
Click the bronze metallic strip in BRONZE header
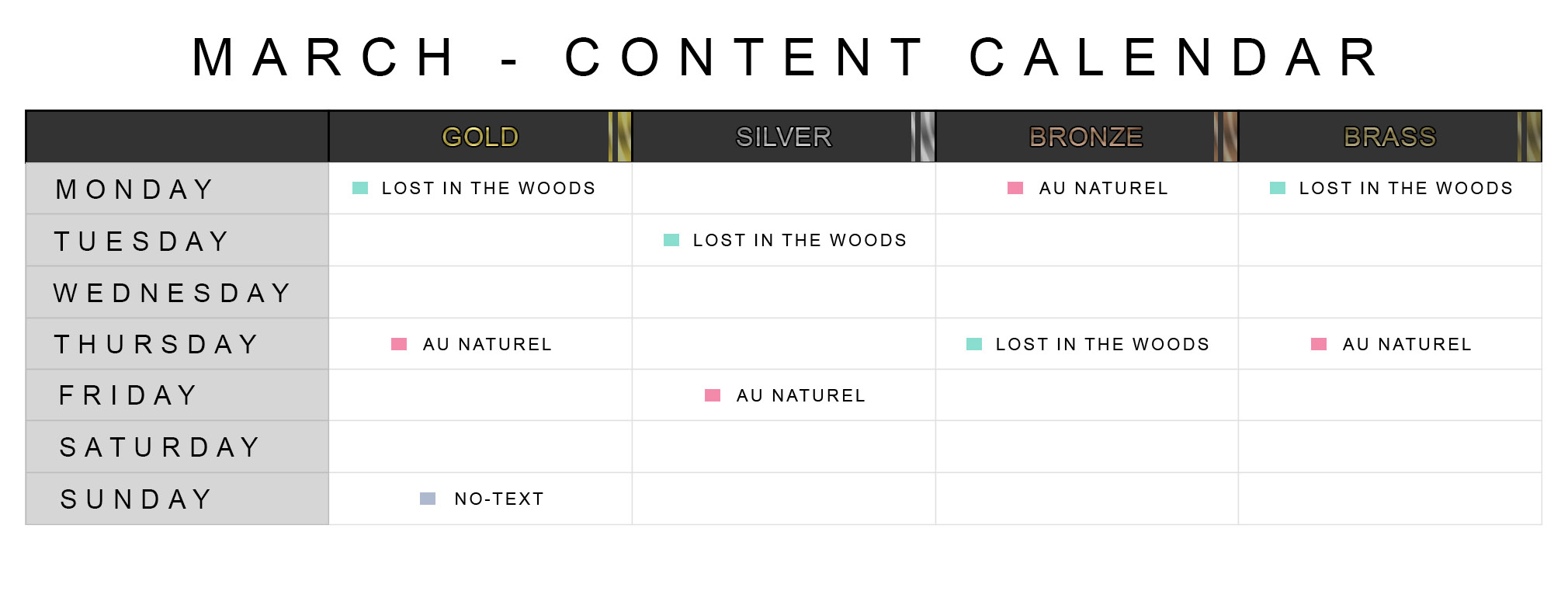click(x=1226, y=137)
